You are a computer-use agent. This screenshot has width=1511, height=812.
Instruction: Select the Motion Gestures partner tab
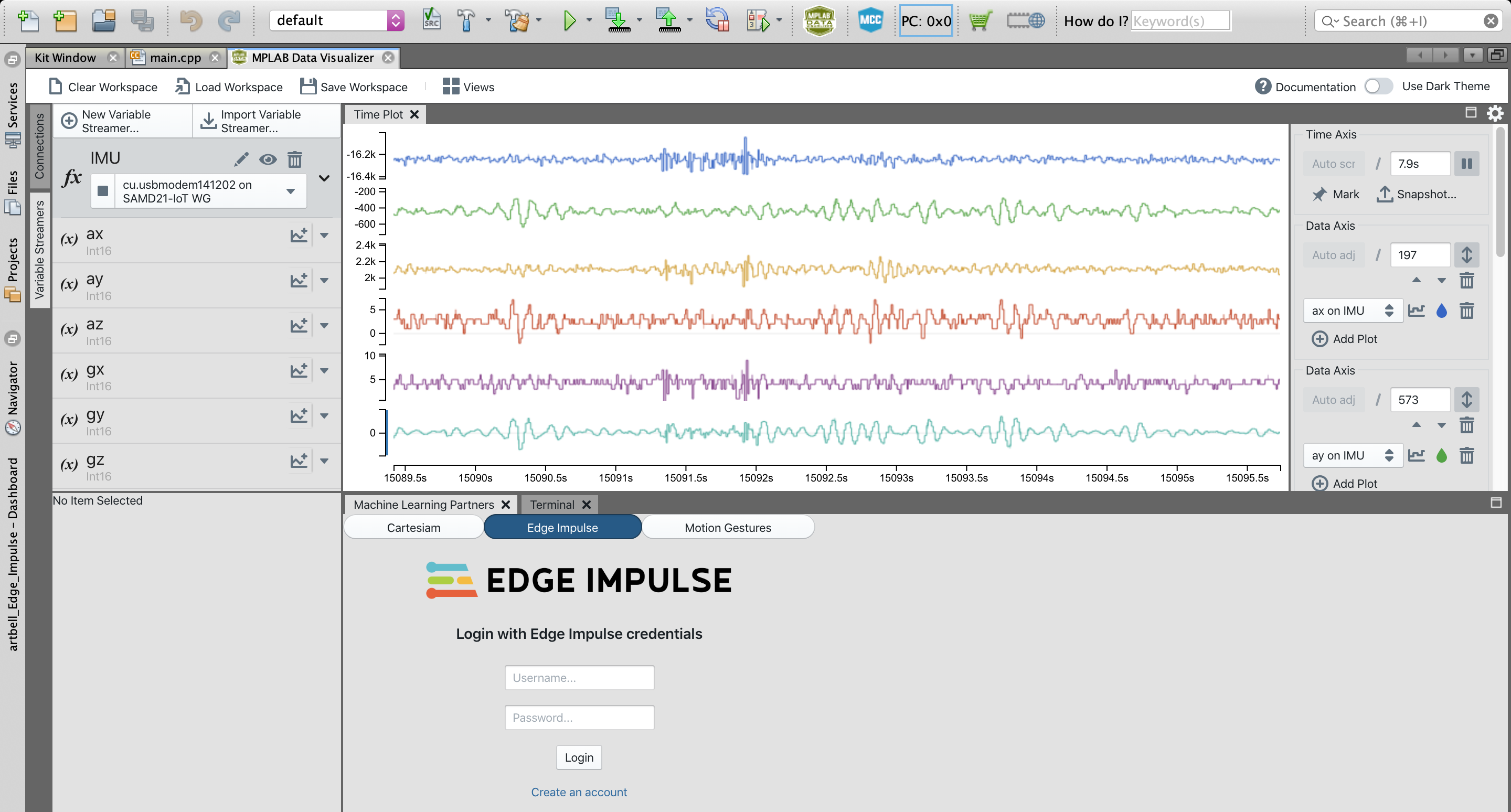[x=727, y=527]
